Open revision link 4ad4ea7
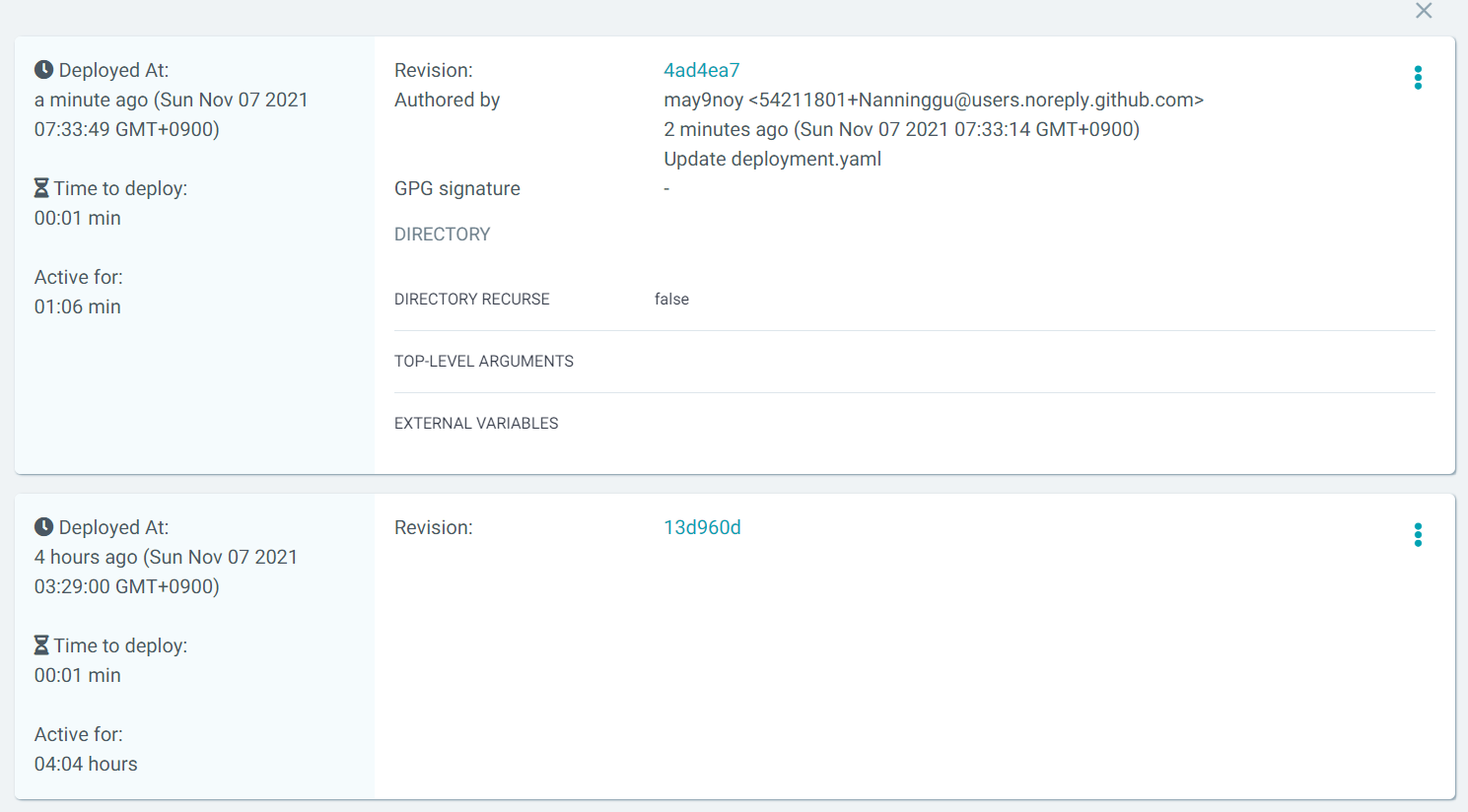 click(702, 70)
